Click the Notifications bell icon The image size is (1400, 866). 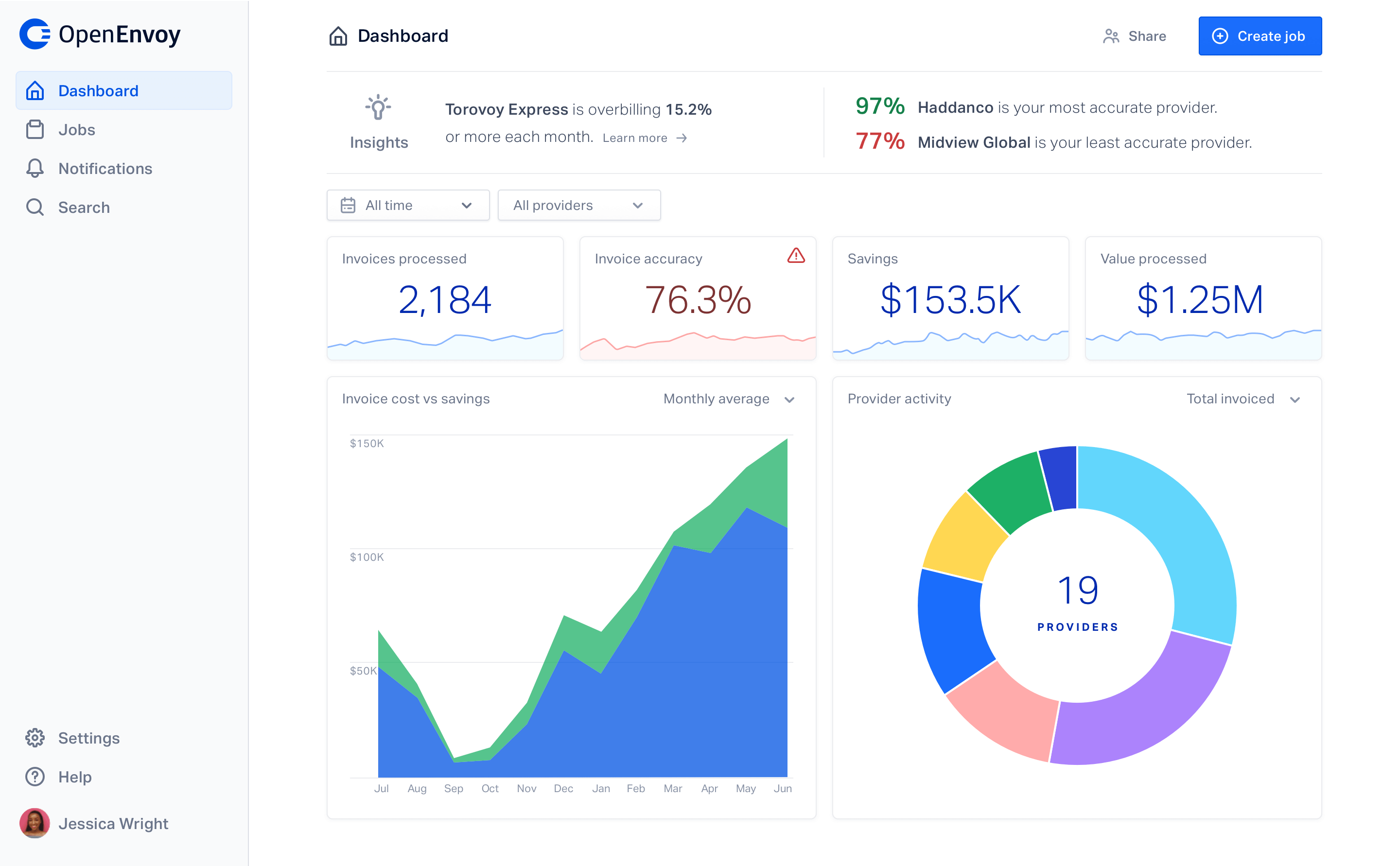click(x=35, y=168)
